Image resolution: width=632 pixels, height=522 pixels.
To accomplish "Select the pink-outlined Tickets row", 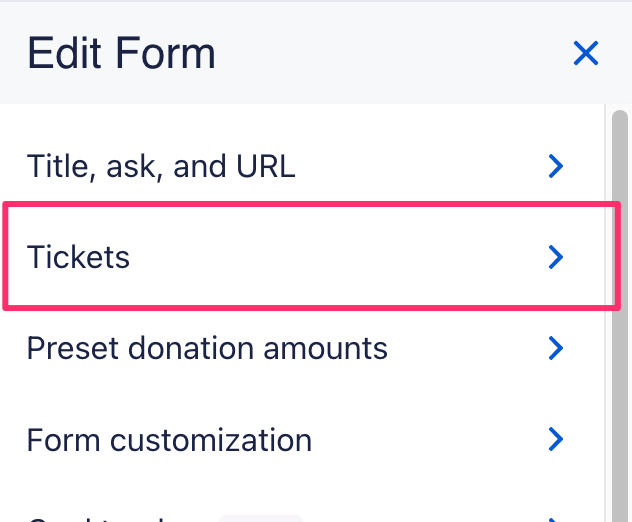I will pos(300,257).
